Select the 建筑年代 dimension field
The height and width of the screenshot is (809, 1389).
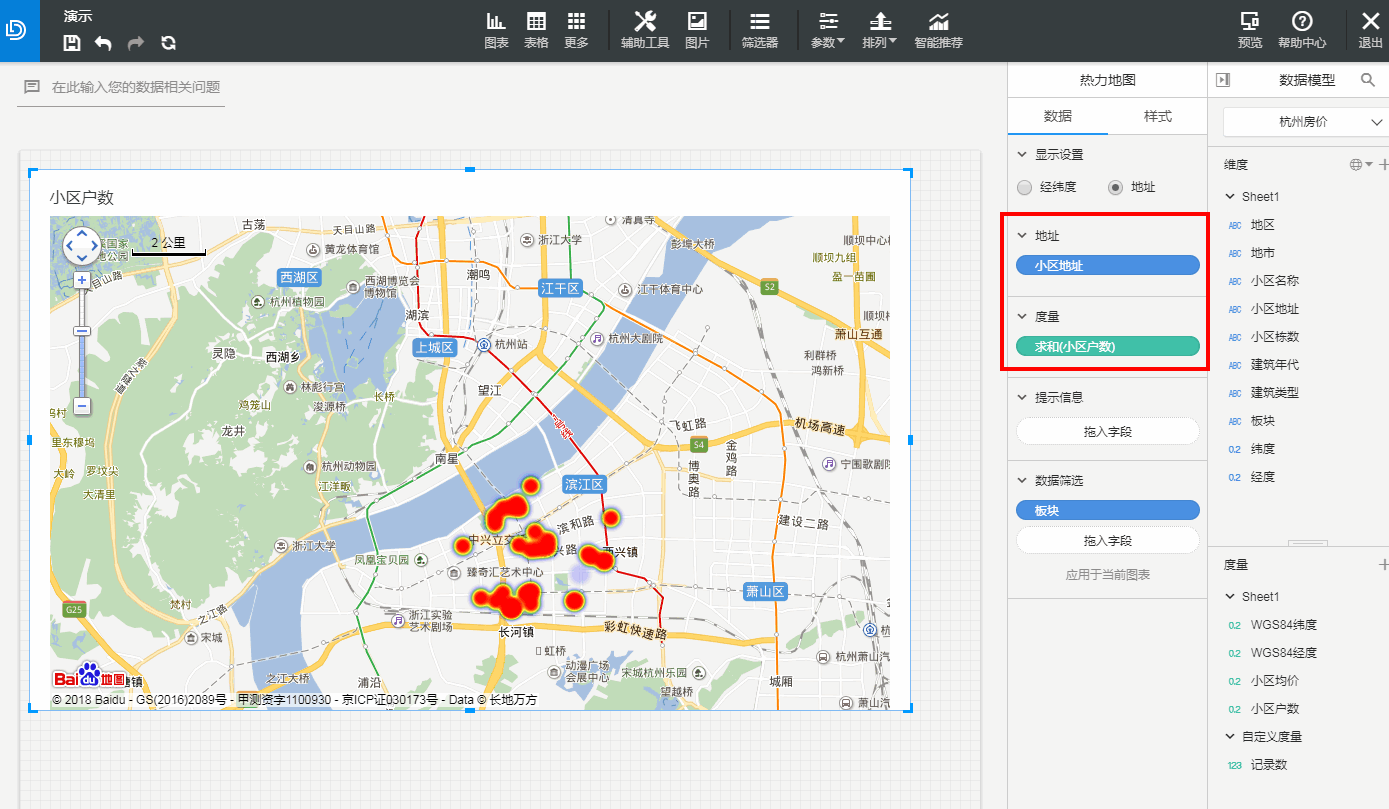1274,365
